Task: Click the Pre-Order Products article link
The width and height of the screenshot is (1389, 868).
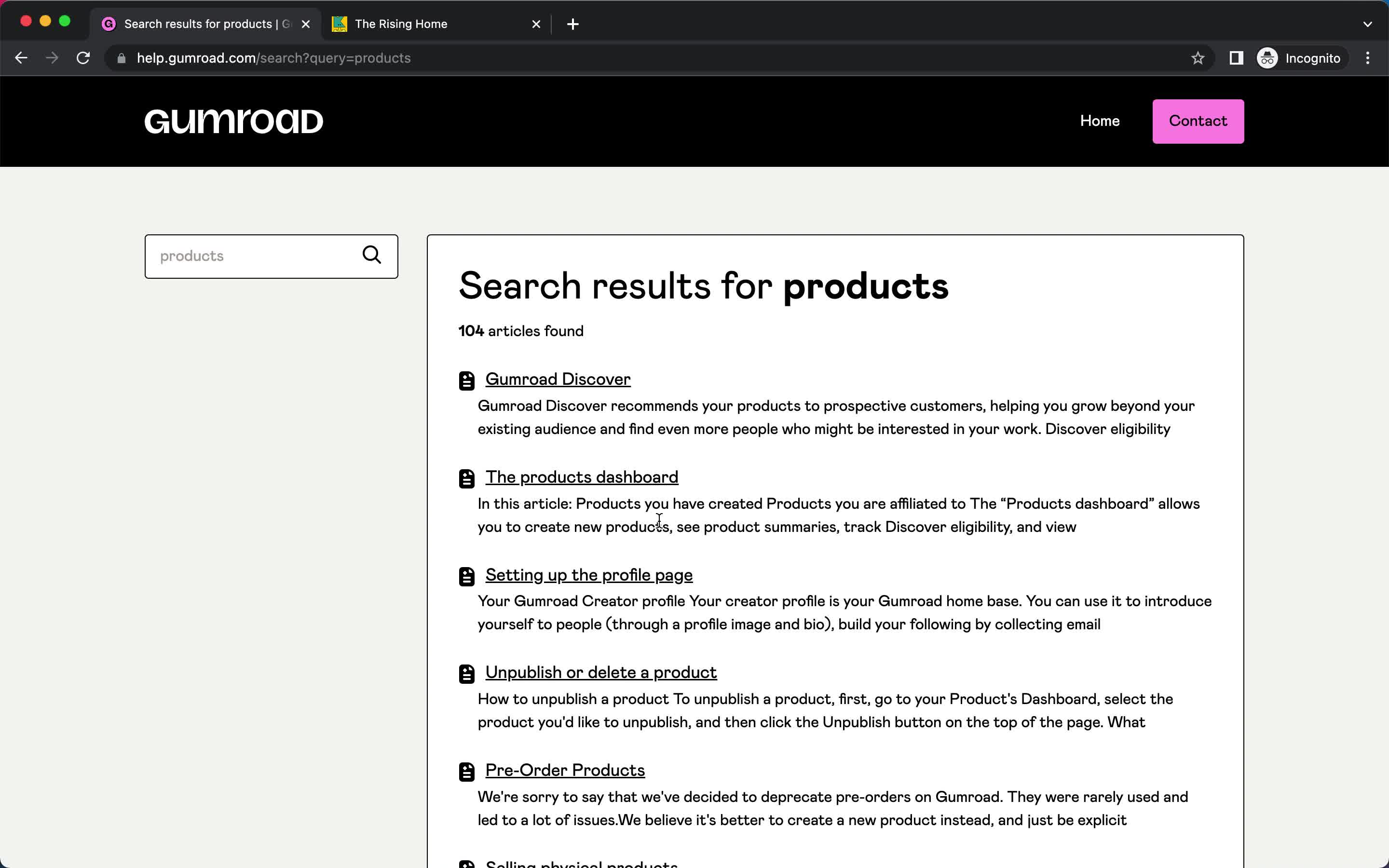Action: pyautogui.click(x=564, y=769)
